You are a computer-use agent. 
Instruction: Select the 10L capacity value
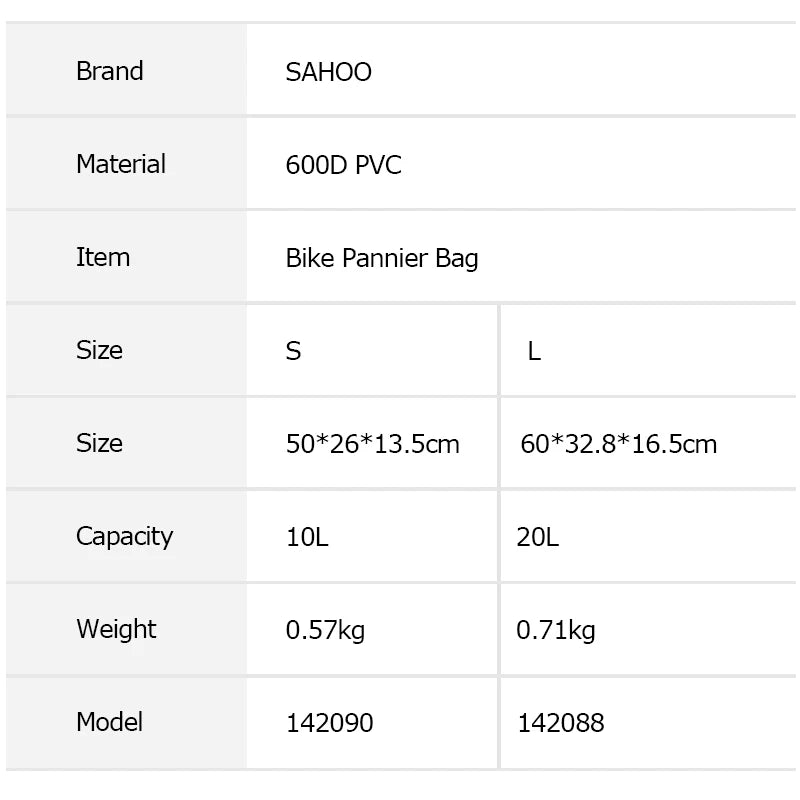click(307, 537)
